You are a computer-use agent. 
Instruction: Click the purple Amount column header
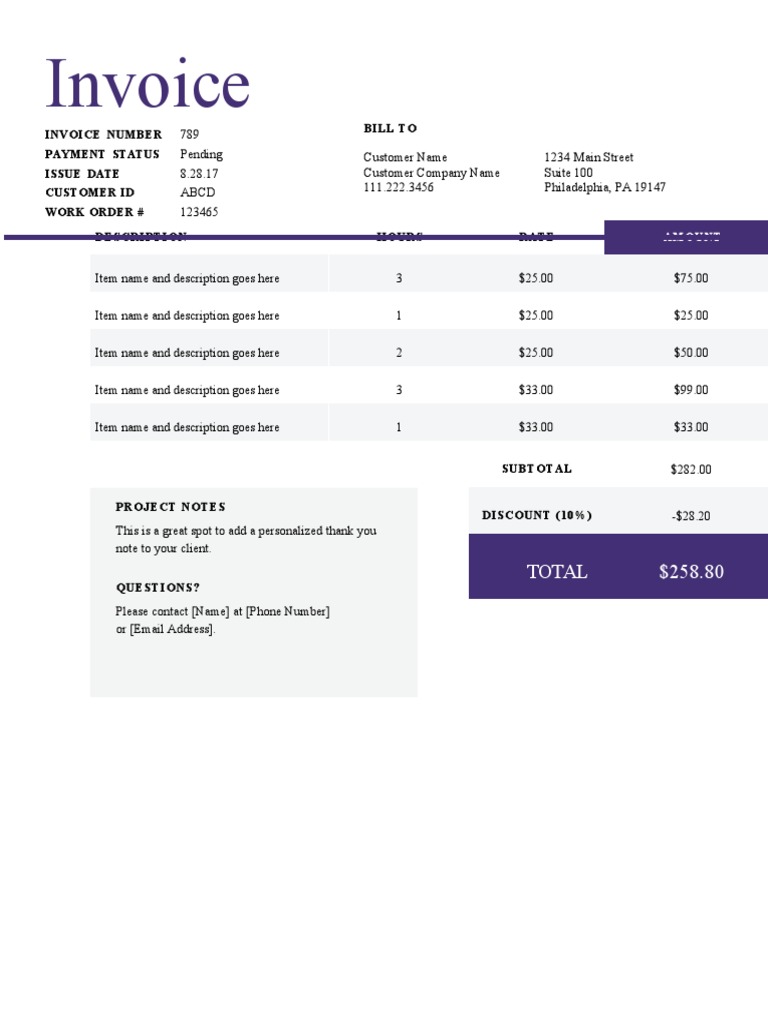click(x=686, y=238)
